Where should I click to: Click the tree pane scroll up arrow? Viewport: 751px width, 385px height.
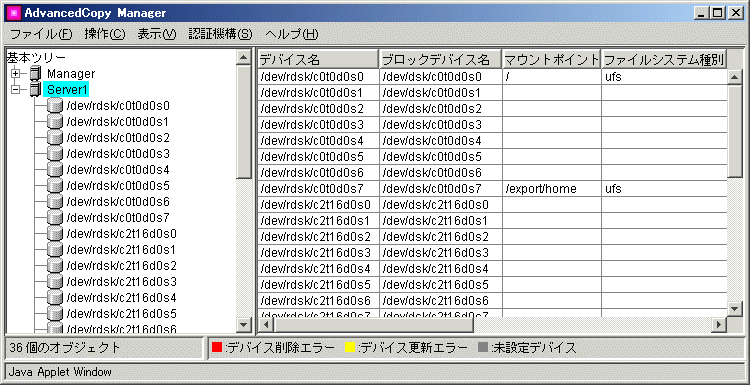244,57
